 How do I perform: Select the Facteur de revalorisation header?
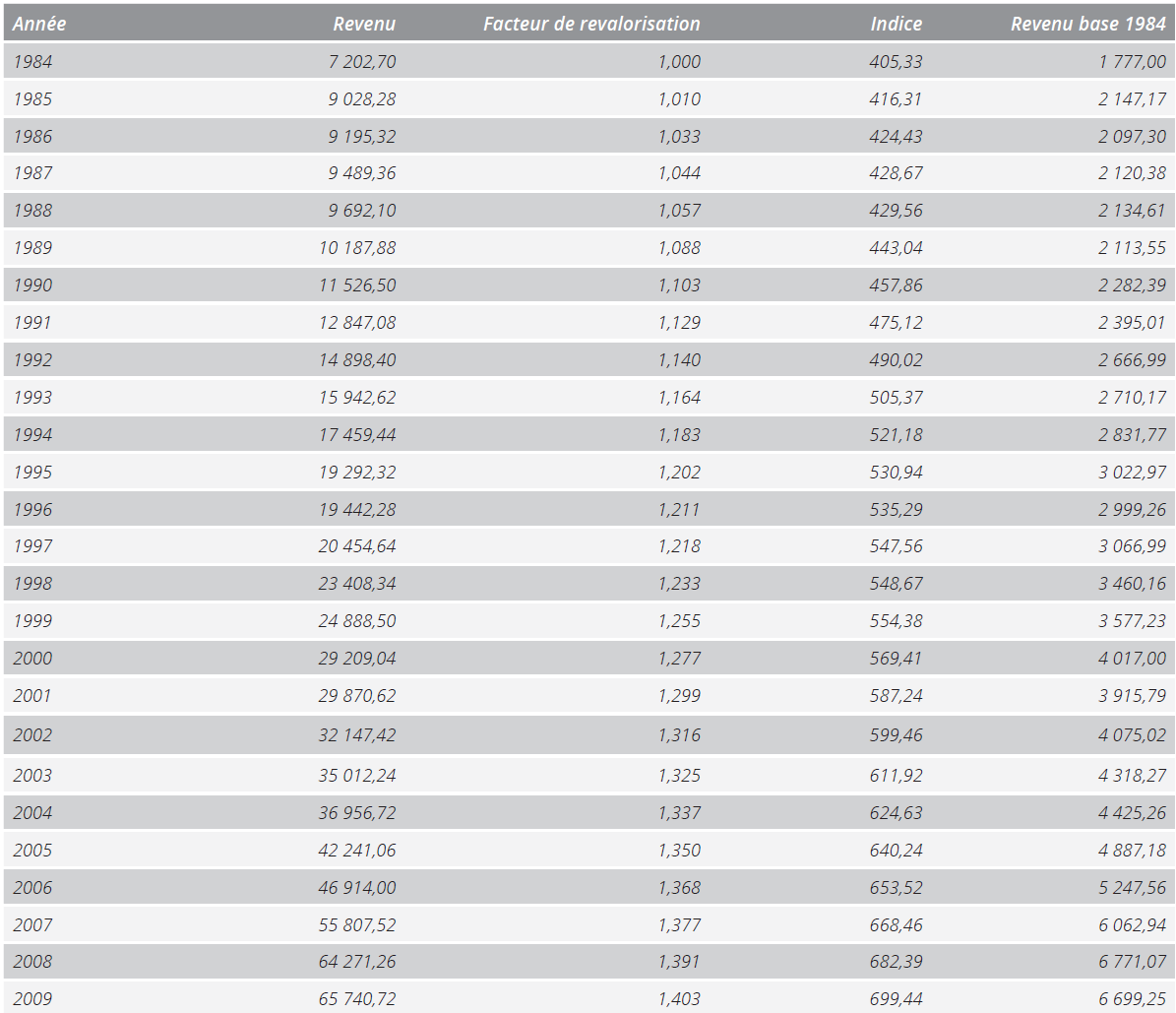click(591, 24)
